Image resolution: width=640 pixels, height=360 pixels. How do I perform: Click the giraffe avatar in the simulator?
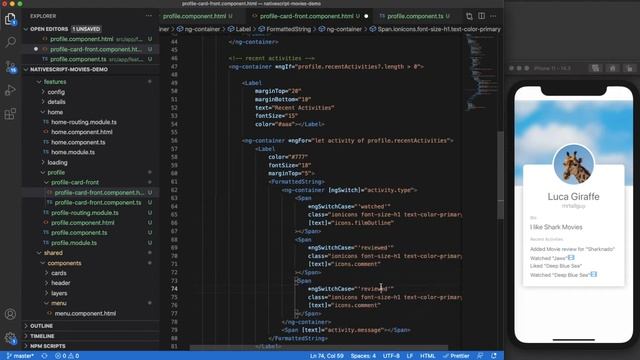point(573,164)
